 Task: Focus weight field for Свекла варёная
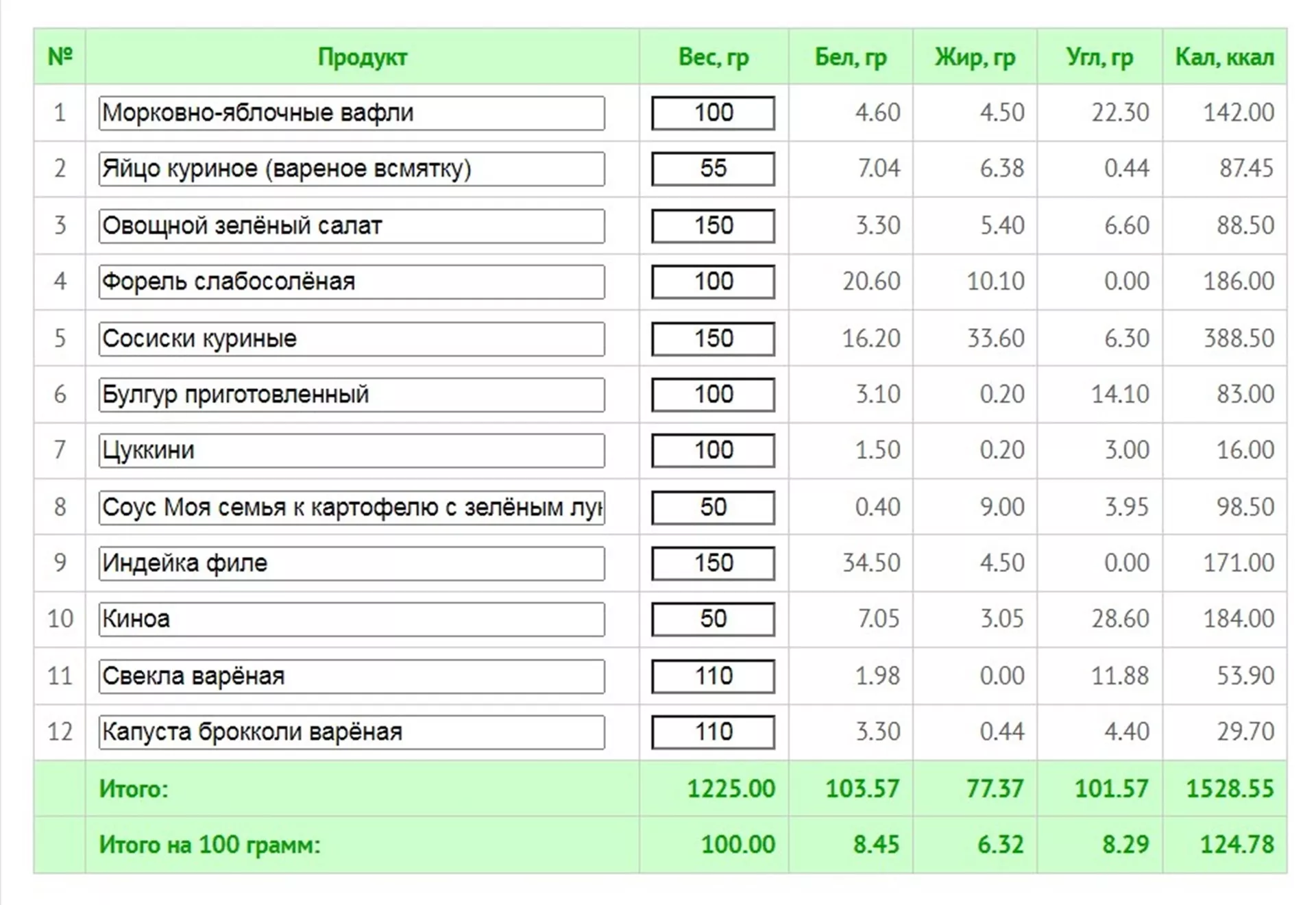[x=713, y=676]
